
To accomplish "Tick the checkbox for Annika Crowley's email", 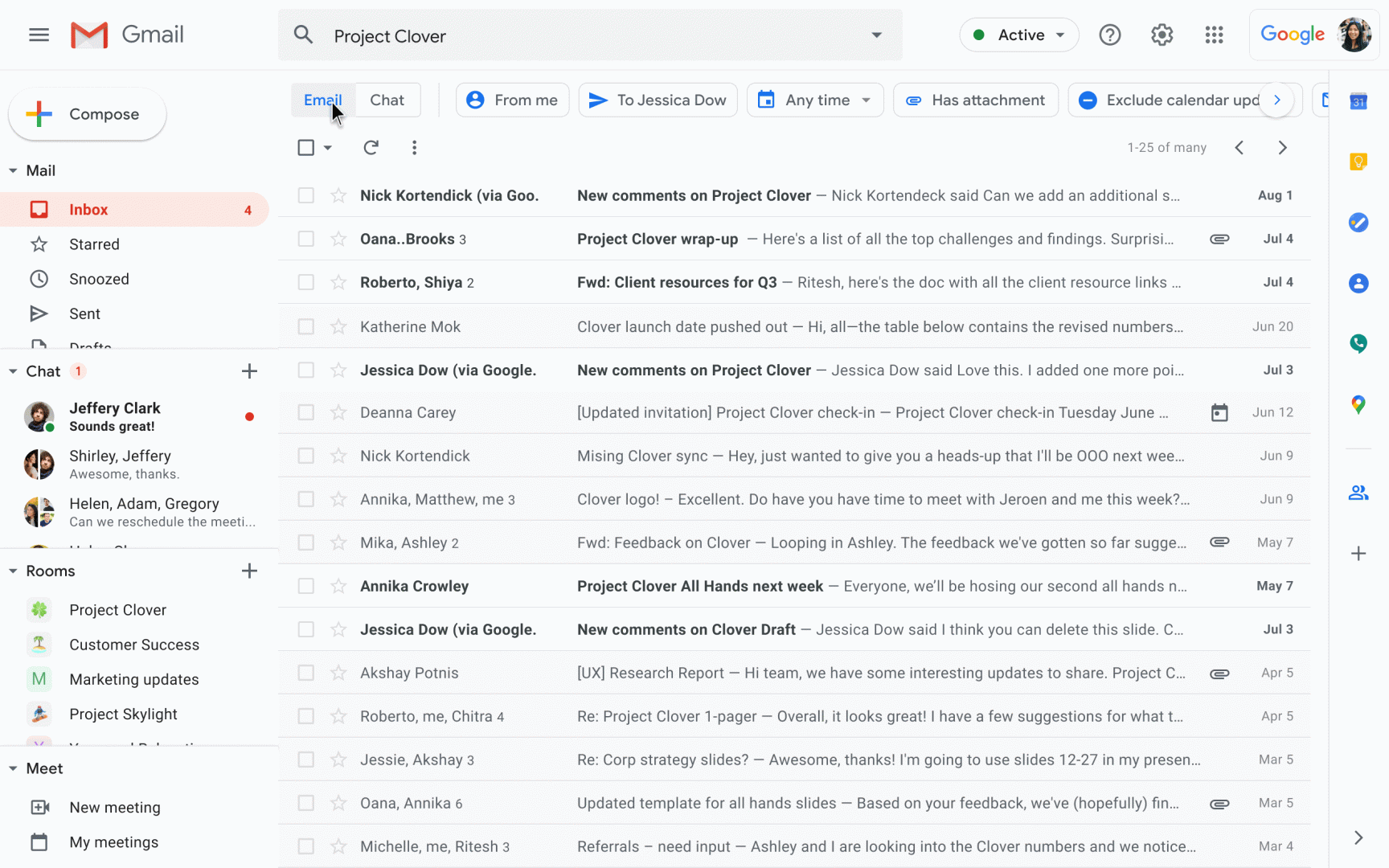I will pyautogui.click(x=305, y=586).
